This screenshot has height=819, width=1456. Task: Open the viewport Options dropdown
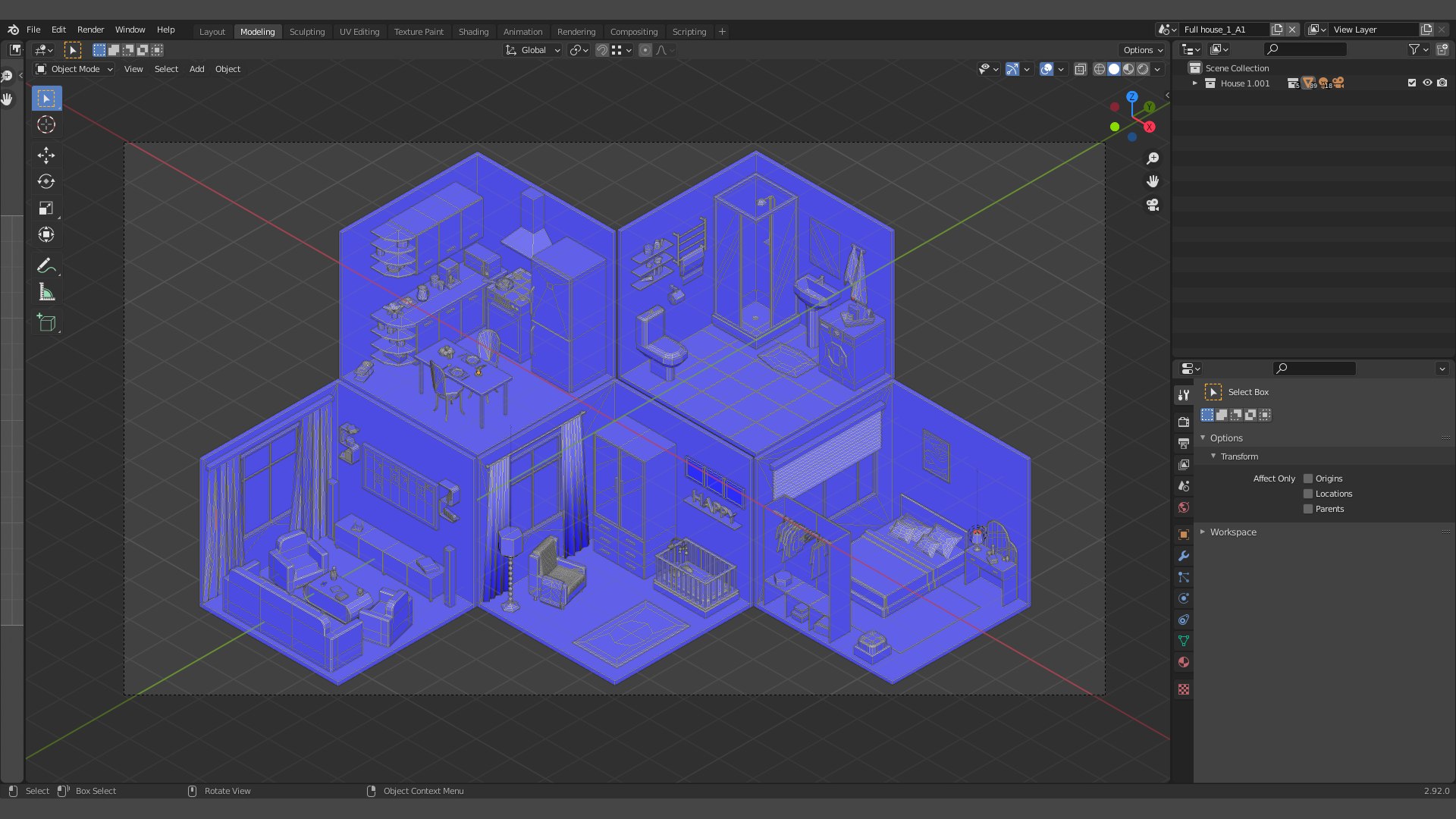[x=1143, y=50]
